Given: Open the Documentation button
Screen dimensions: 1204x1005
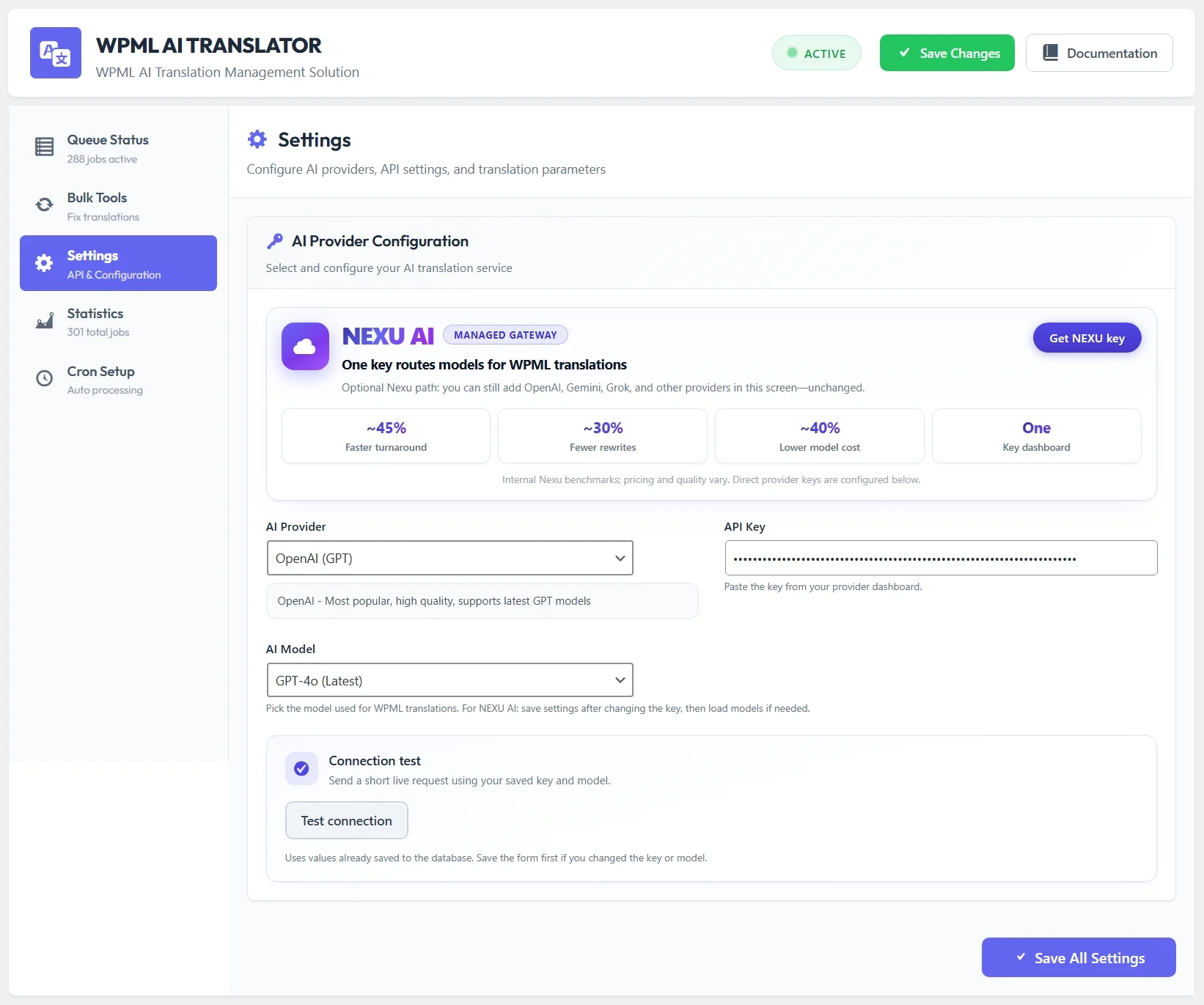Looking at the screenshot, I should (1099, 53).
